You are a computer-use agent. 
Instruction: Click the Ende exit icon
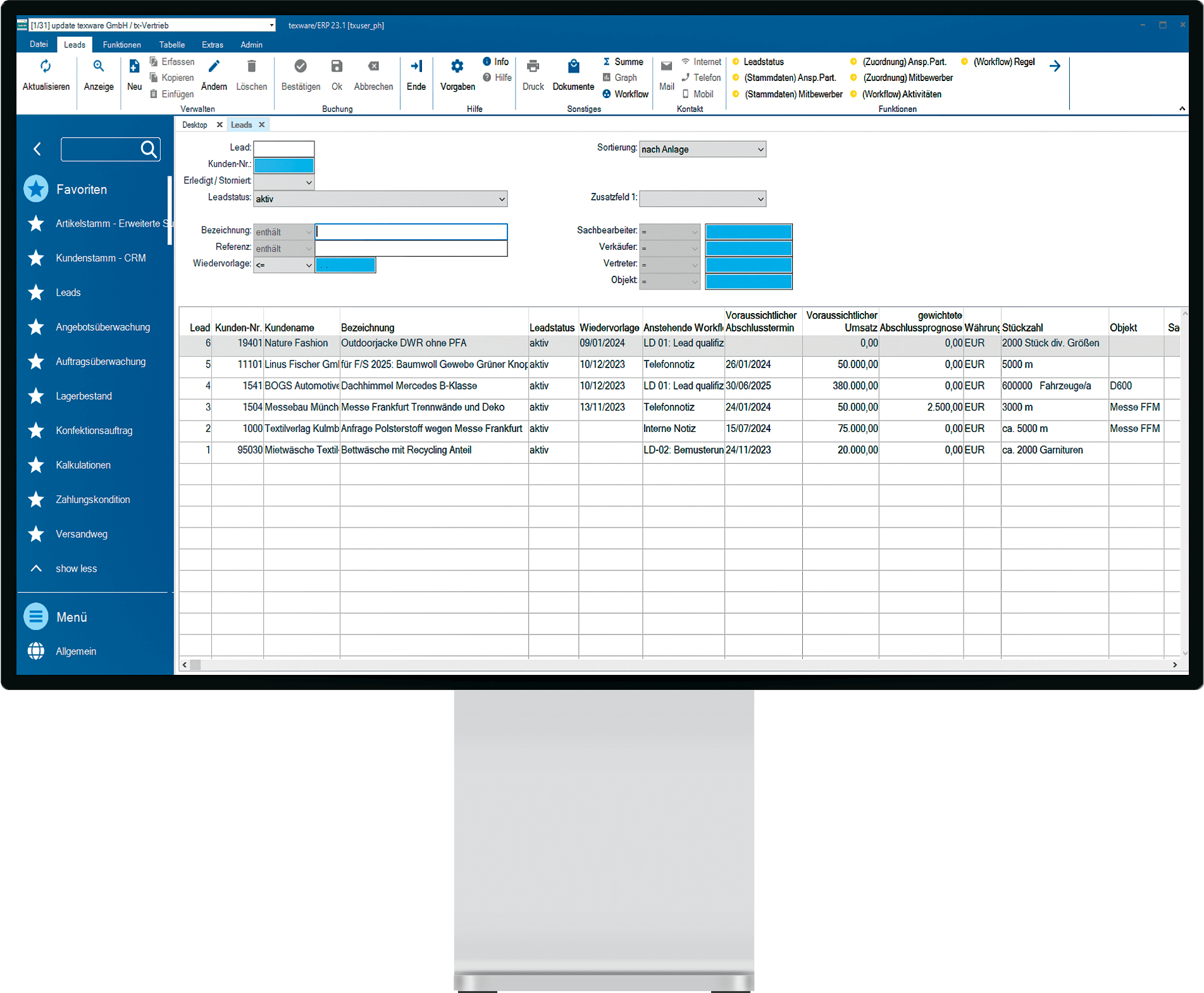416,67
